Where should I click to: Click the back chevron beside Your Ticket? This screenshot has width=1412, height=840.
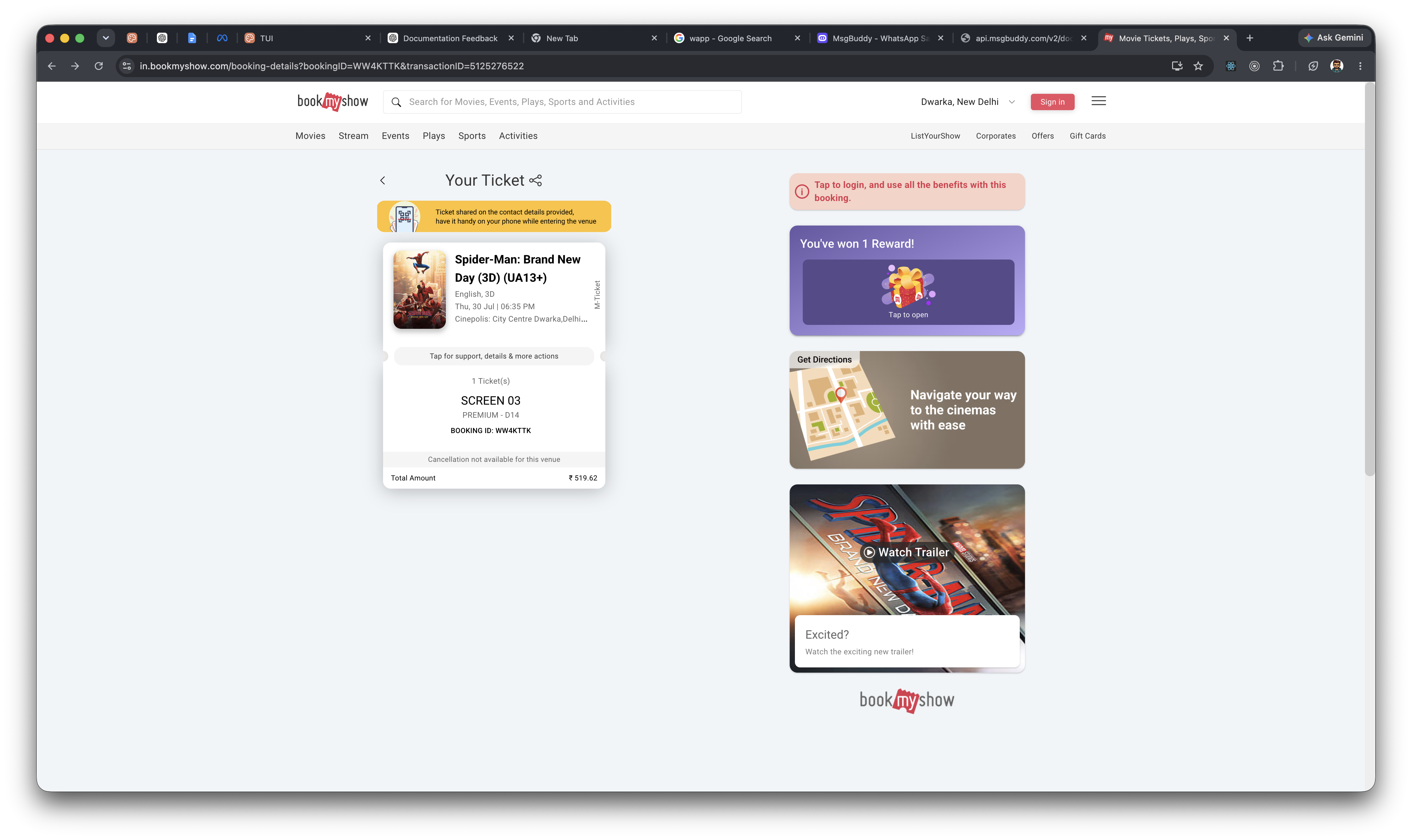[382, 180]
